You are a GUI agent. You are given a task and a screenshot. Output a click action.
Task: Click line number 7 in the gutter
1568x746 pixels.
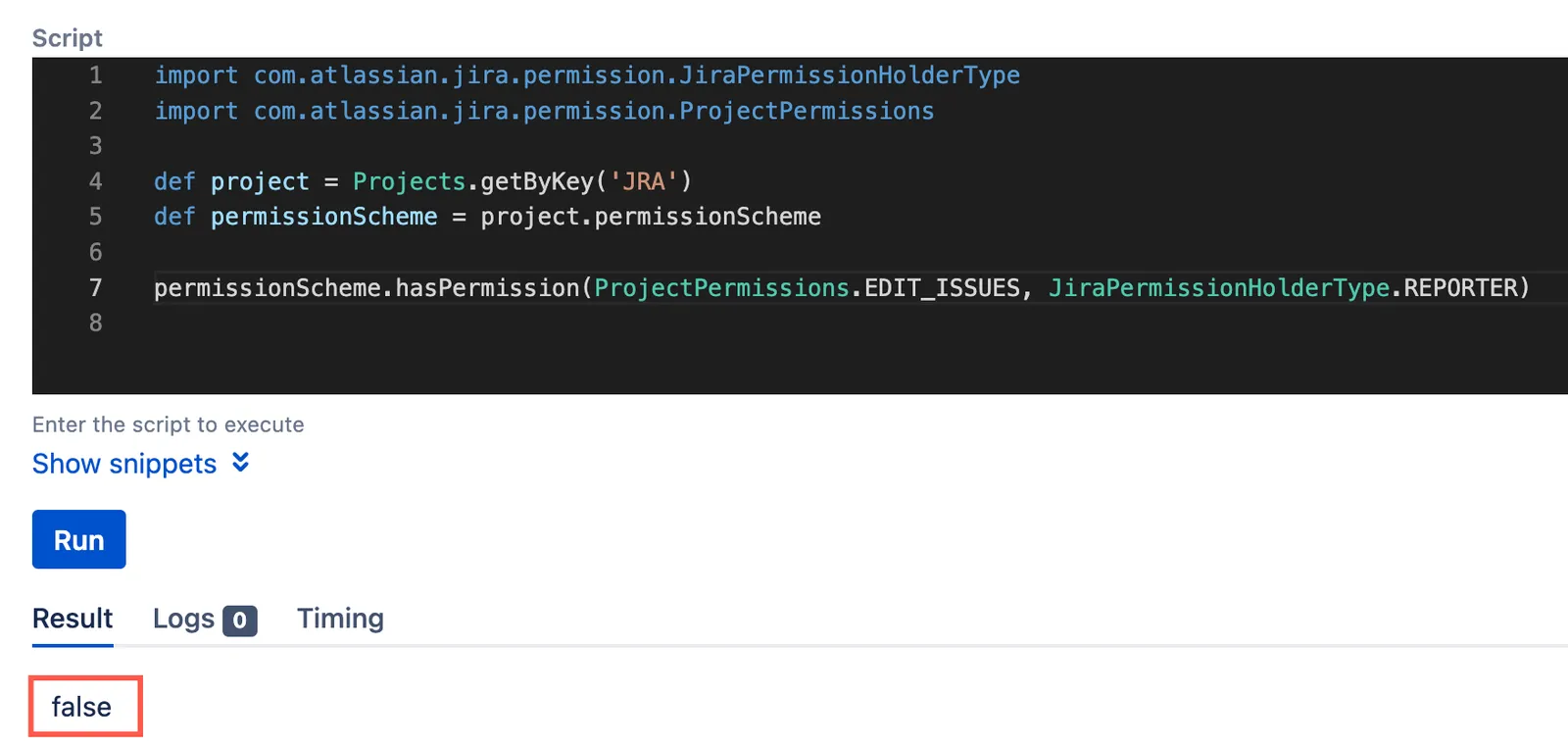(95, 287)
